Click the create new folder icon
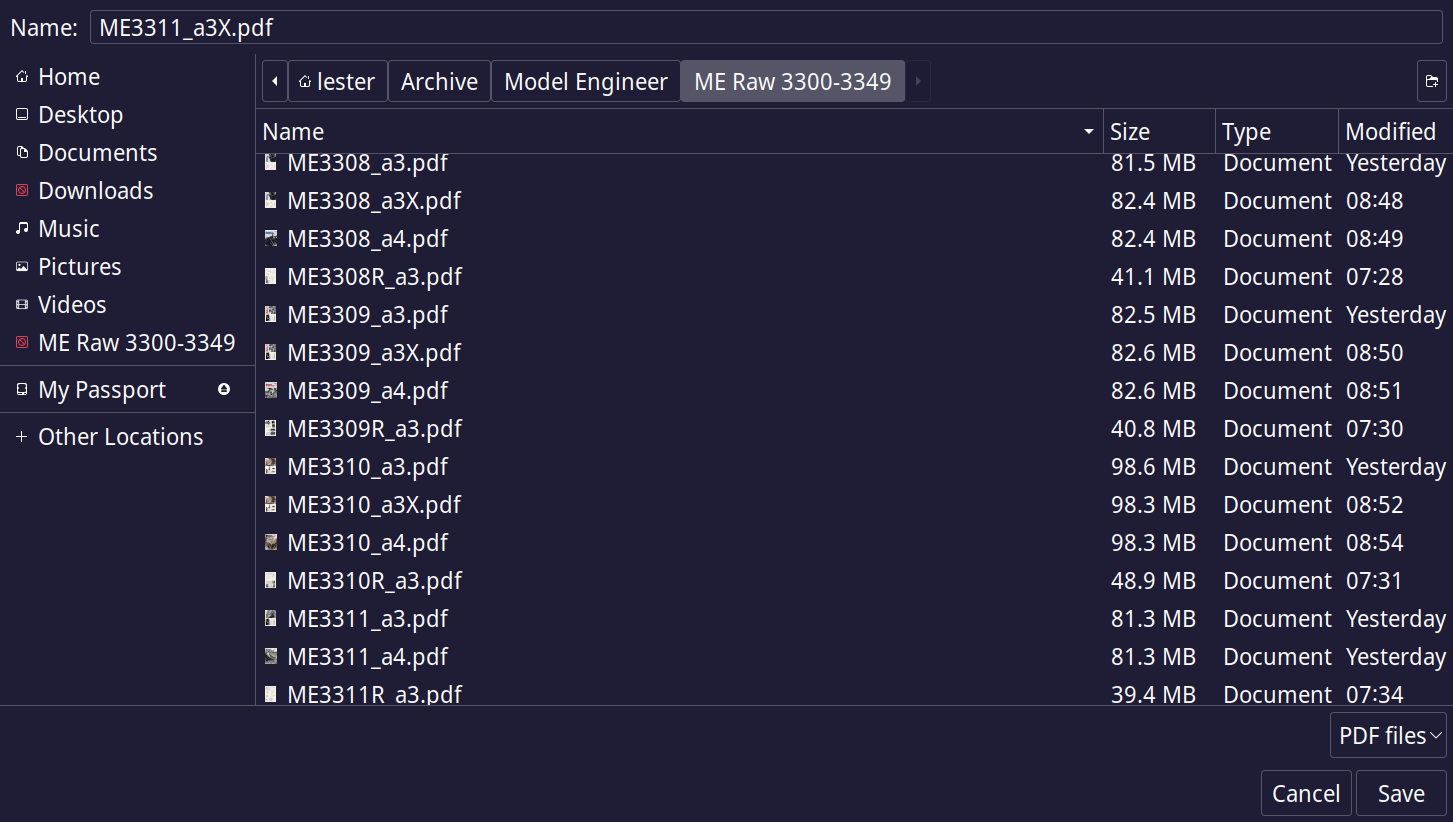 tap(1431, 82)
